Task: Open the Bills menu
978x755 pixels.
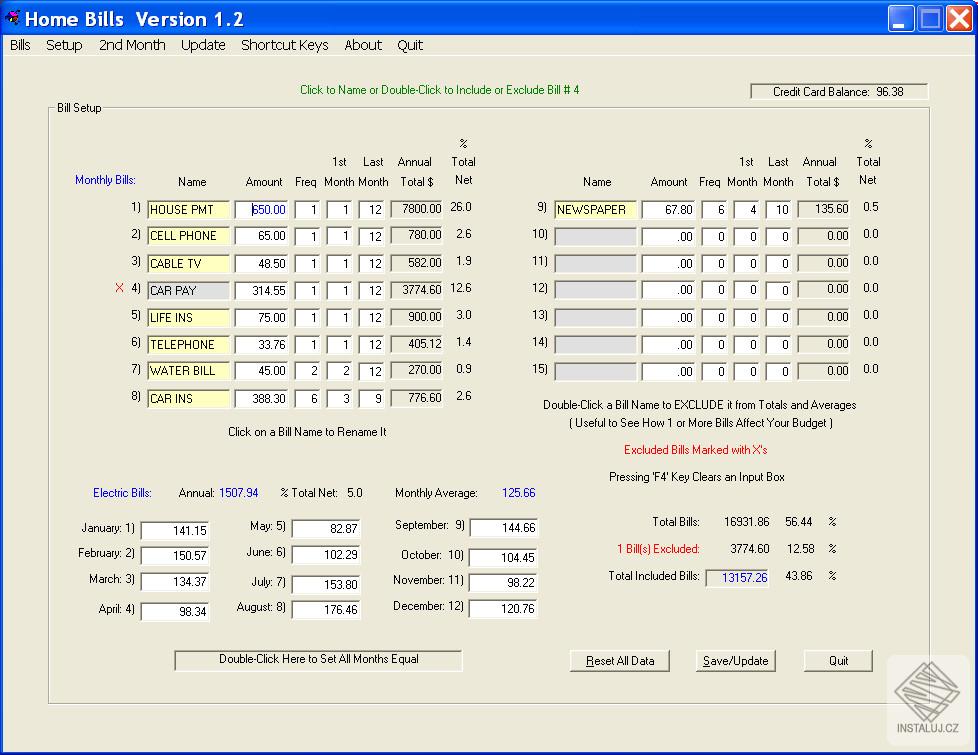Action: 20,45
